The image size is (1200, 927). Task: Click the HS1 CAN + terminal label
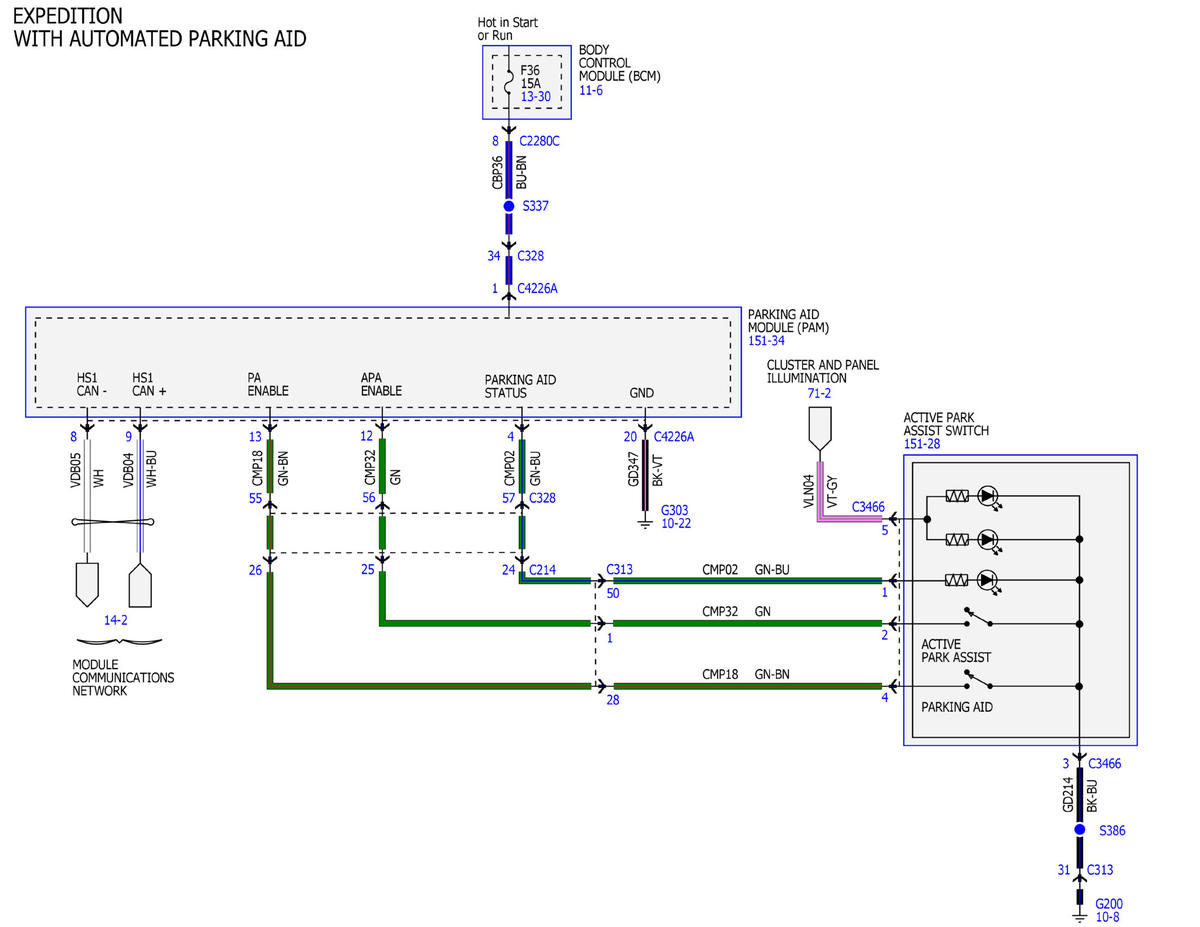[x=149, y=384]
